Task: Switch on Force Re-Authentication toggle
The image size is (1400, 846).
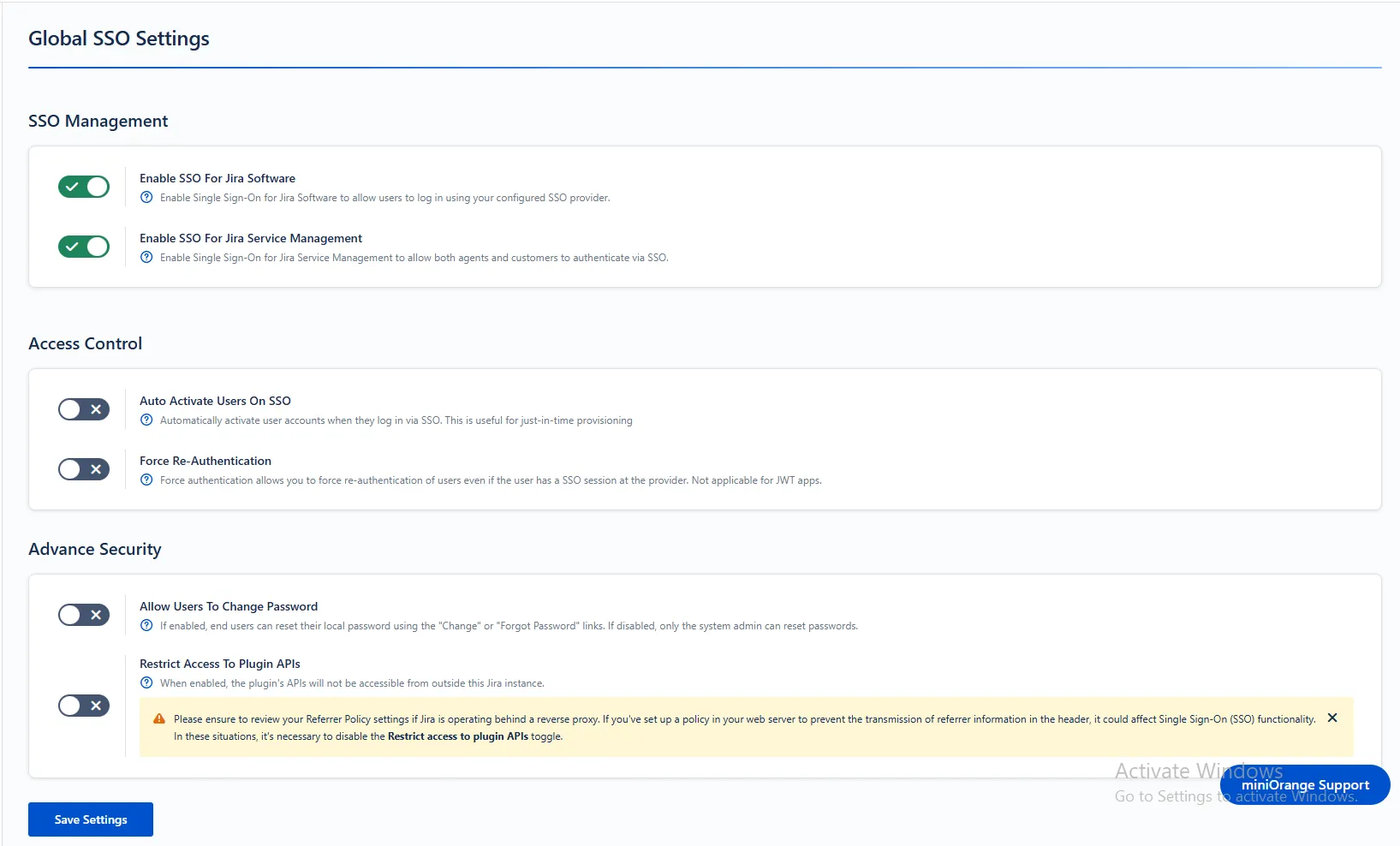Action: click(84, 469)
